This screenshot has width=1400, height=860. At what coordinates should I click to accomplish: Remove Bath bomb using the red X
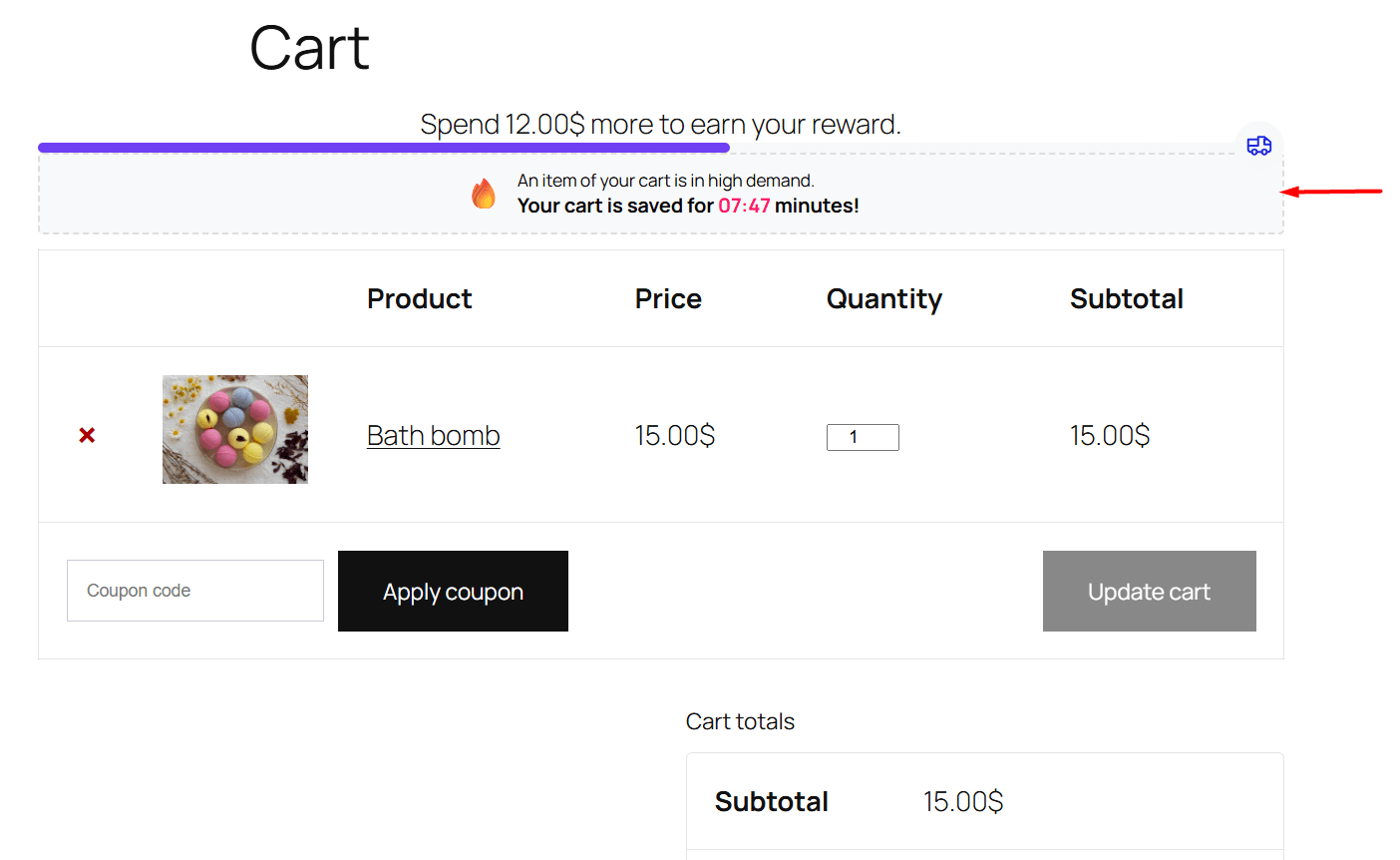point(87,435)
